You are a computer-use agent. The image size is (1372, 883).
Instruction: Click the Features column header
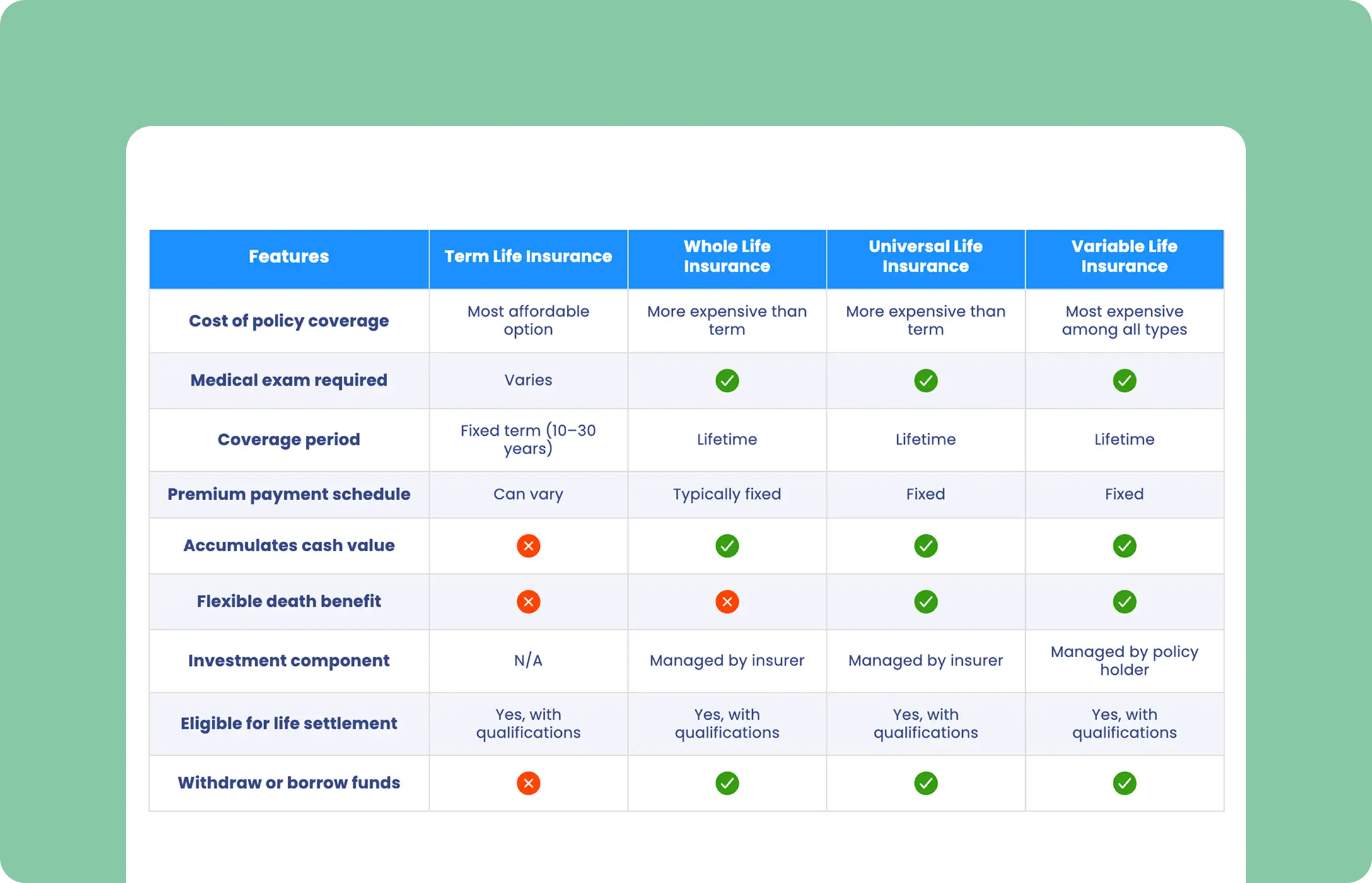[x=289, y=257]
